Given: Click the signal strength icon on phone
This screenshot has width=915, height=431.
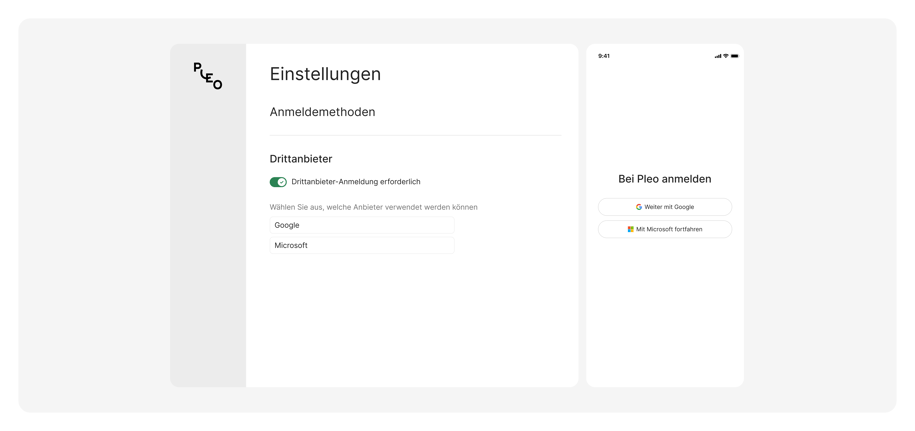Looking at the screenshot, I should click(718, 56).
